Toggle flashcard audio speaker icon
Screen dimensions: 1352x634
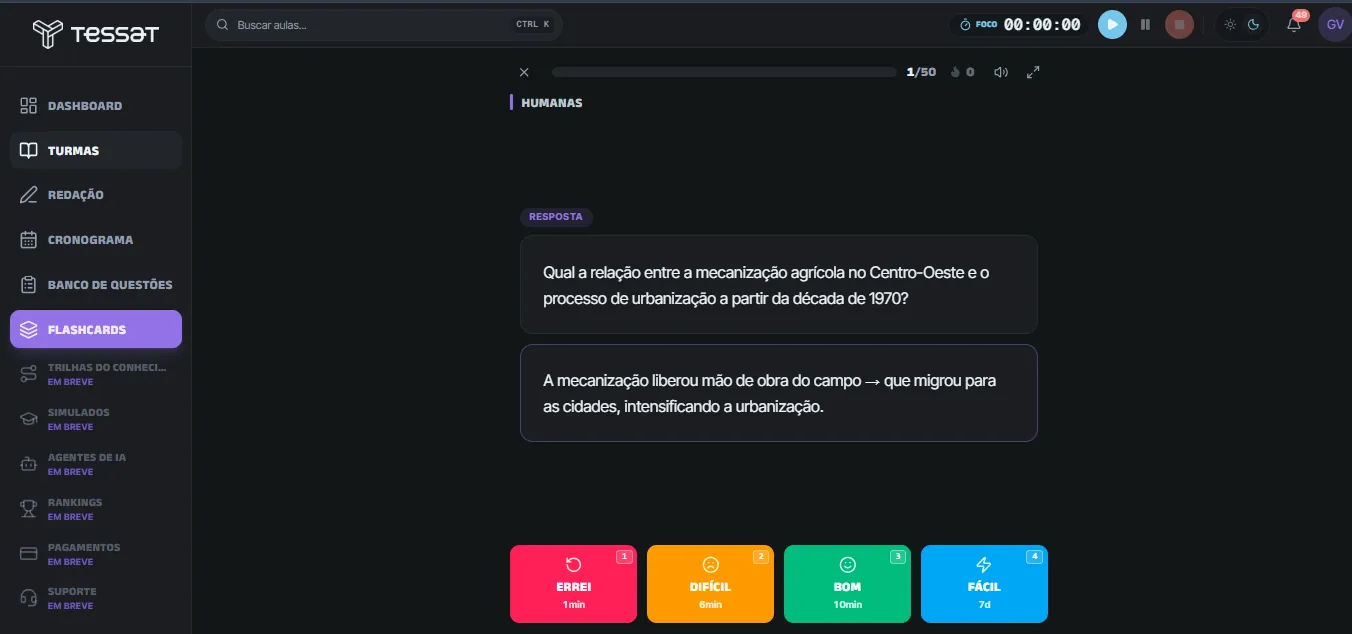pyautogui.click(x=1000, y=72)
